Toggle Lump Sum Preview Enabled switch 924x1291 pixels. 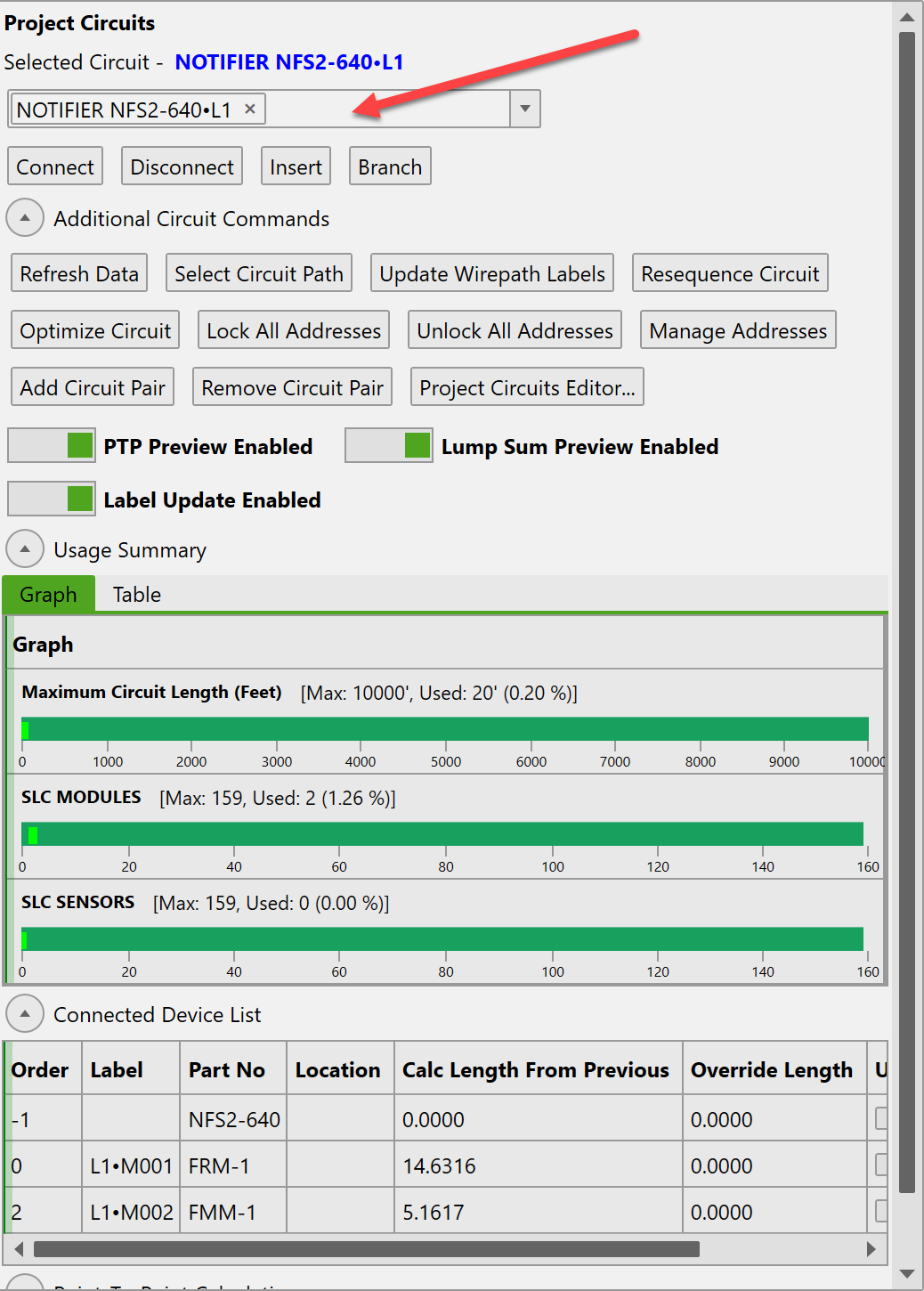pos(389,445)
